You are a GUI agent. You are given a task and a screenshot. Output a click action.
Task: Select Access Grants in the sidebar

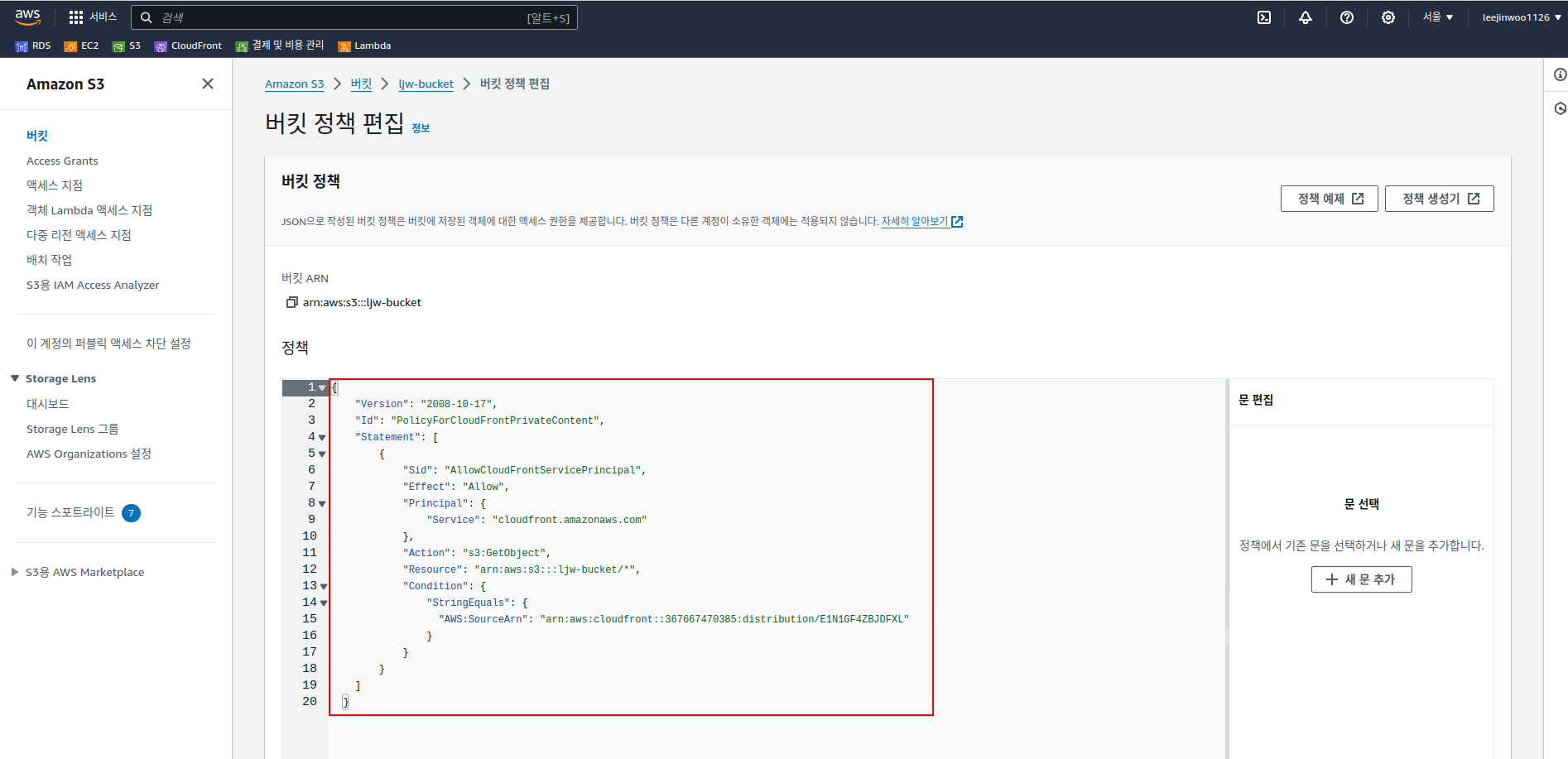(x=62, y=161)
